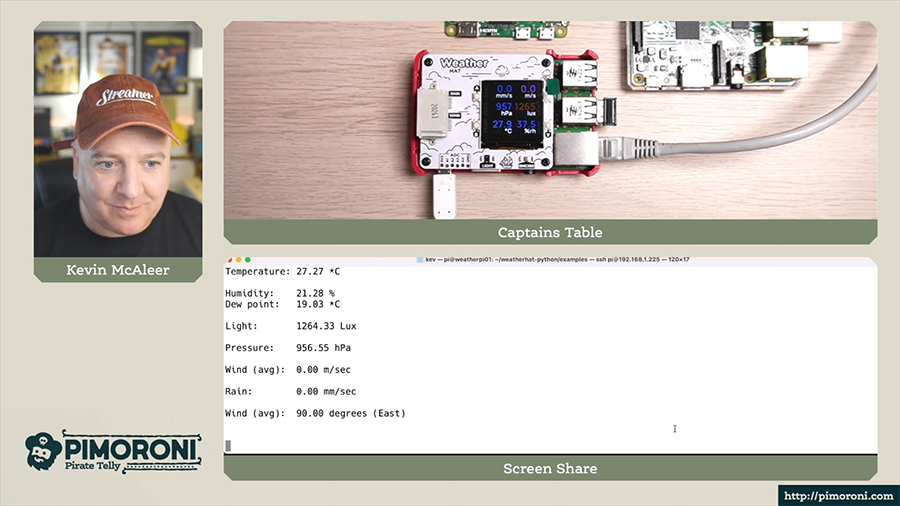Click the folder icon in terminal title

click(x=417, y=260)
